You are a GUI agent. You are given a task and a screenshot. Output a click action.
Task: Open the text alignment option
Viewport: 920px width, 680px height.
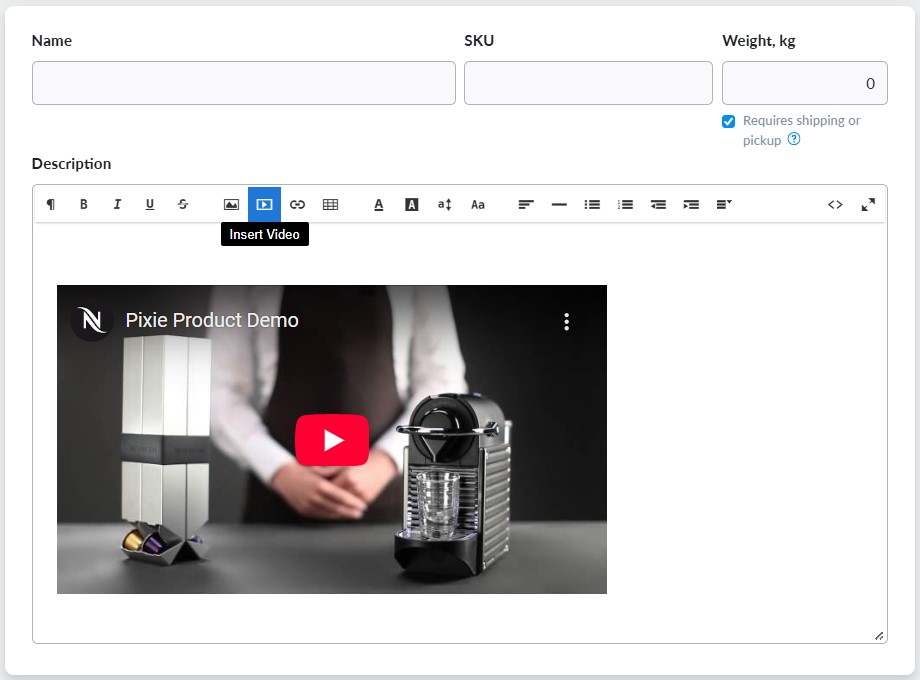point(526,204)
